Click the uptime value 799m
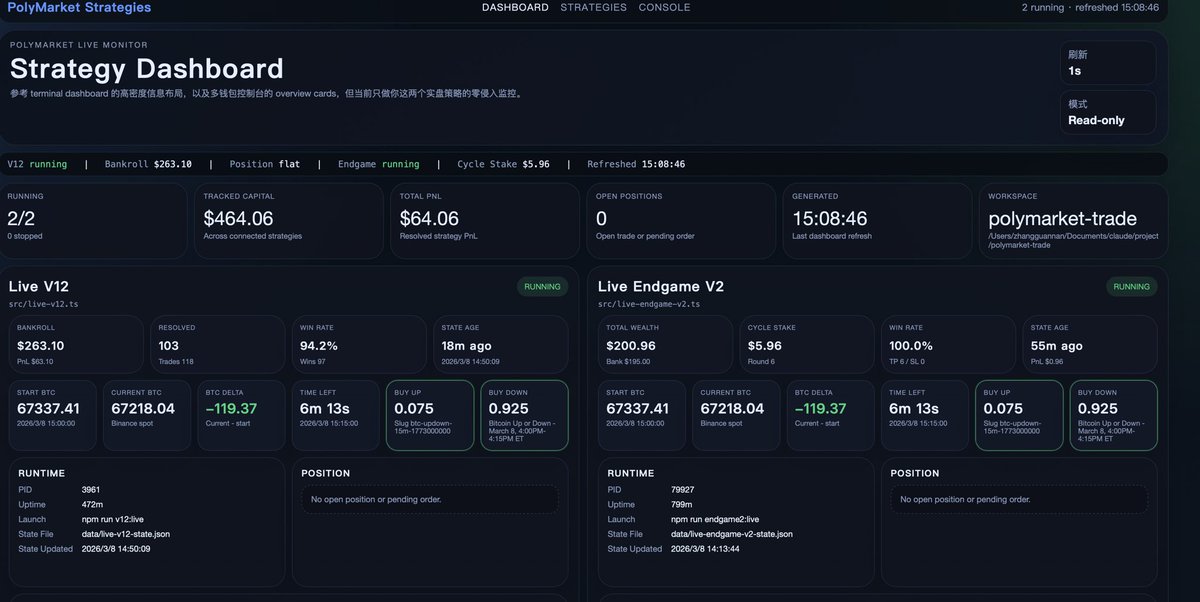Image resolution: width=1200 pixels, height=602 pixels. point(681,505)
